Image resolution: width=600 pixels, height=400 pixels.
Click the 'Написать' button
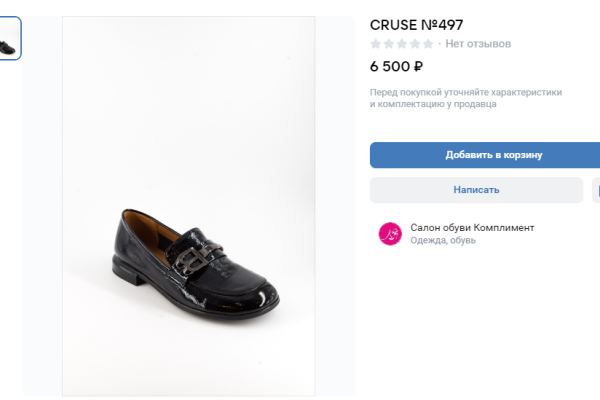point(476,190)
